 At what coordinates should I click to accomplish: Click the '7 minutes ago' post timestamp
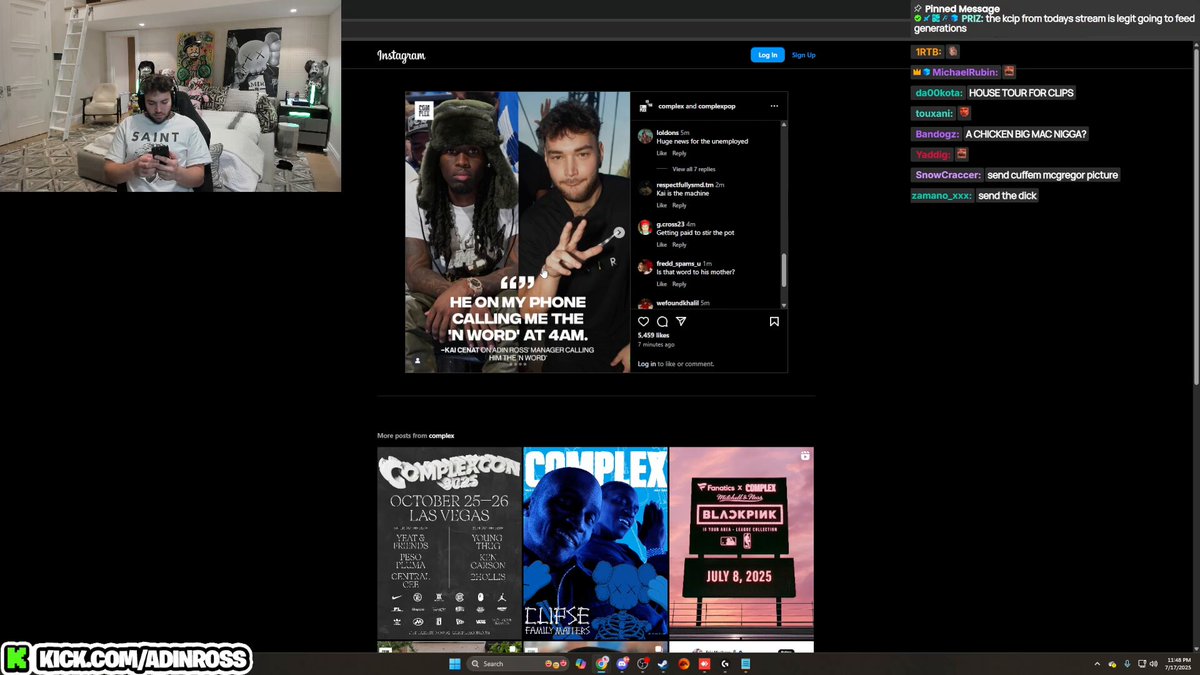[x=656, y=345]
